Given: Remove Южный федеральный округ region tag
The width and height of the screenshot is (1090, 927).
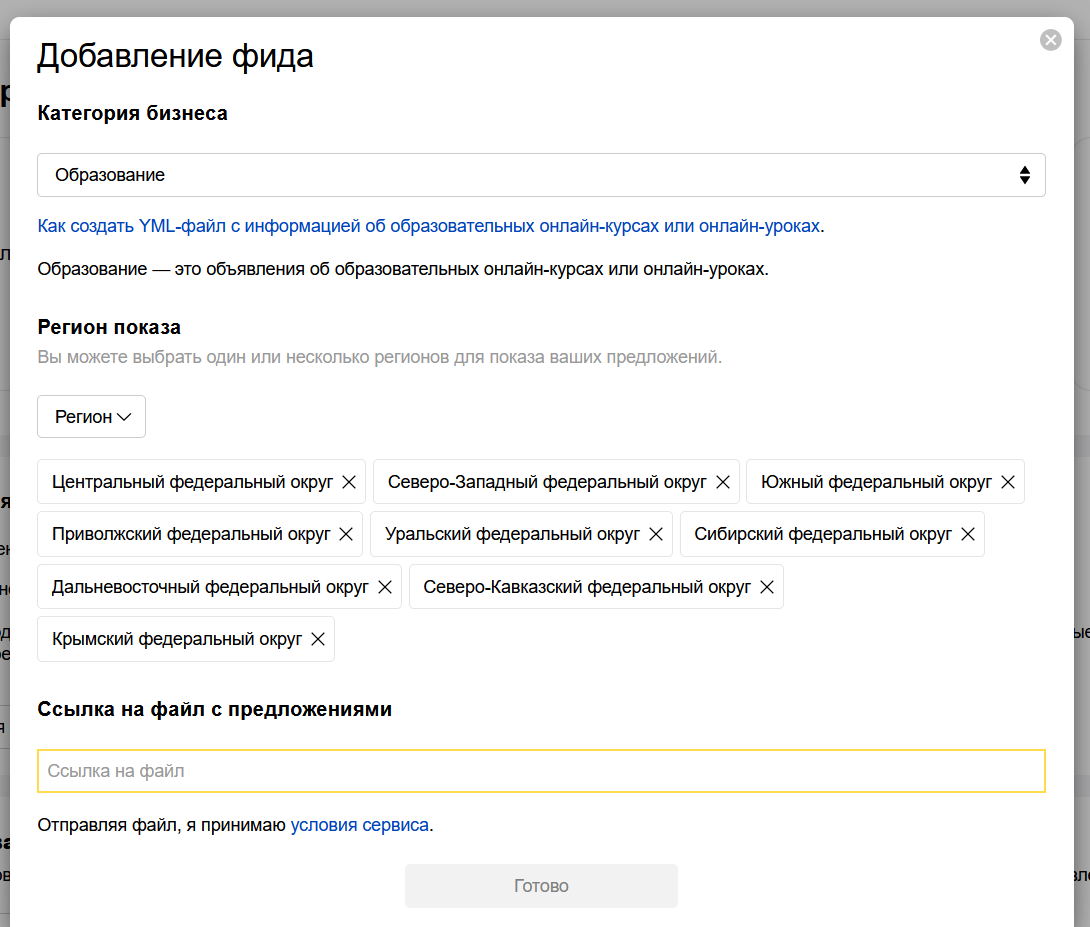Looking at the screenshot, I should click(1008, 482).
